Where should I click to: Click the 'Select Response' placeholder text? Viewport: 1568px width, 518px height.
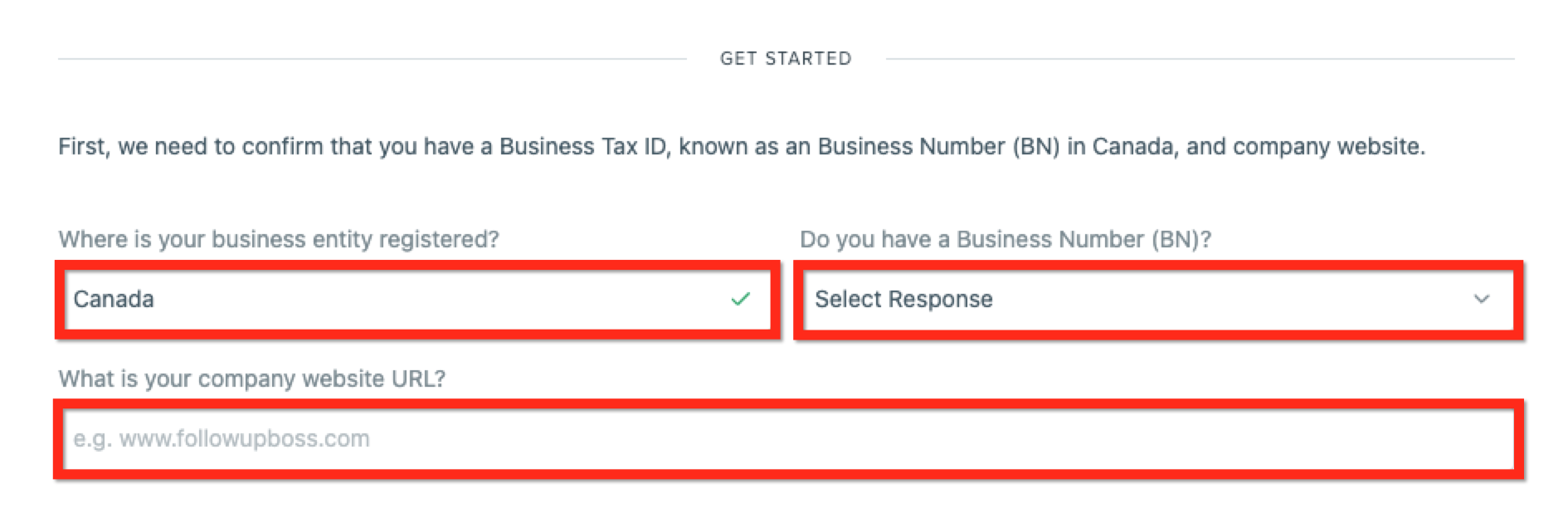point(903,299)
